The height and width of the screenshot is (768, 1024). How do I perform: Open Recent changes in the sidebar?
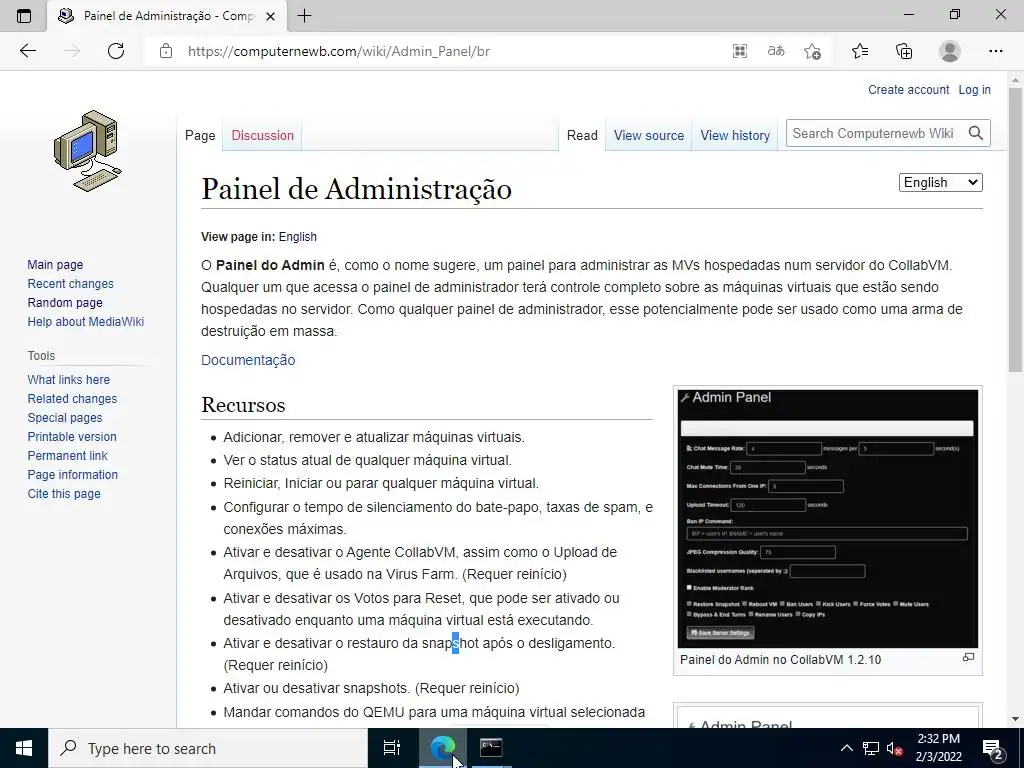(71, 283)
